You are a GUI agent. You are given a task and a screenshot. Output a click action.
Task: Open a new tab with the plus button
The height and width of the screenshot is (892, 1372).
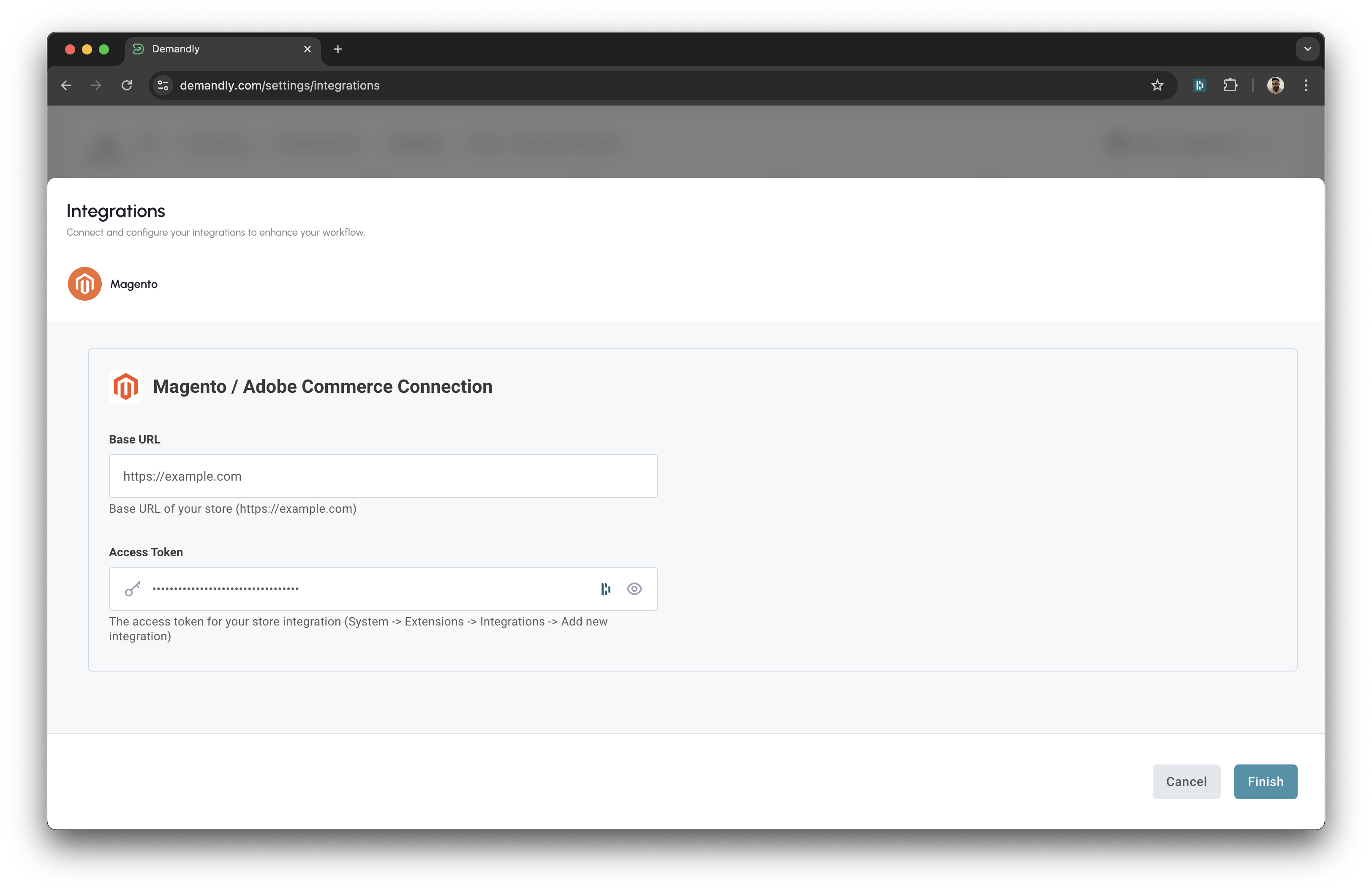(x=338, y=49)
